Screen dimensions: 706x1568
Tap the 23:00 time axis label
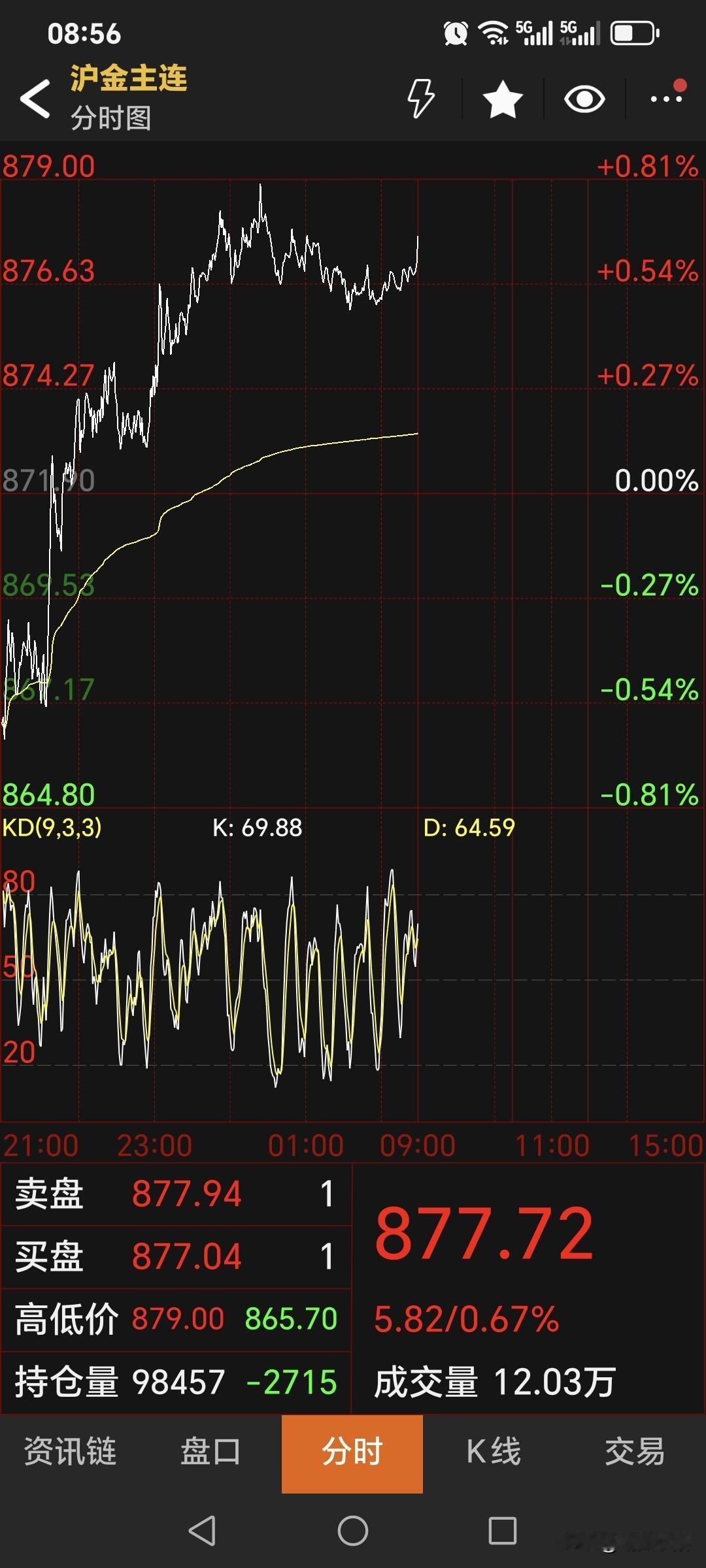[x=154, y=1146]
